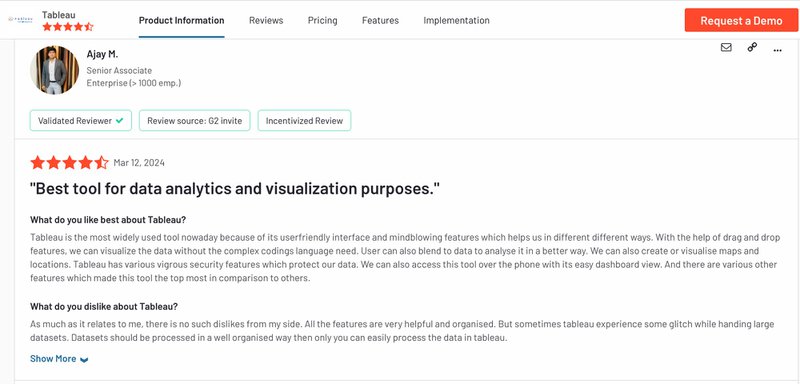Select the Implementation tab
Viewport: 800px width, 384px height.
pyautogui.click(x=457, y=20)
